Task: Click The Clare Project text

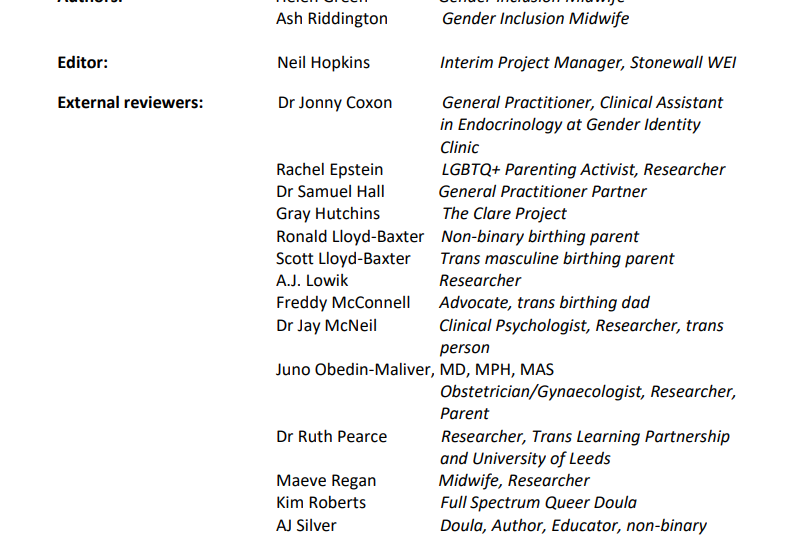Action: (504, 214)
